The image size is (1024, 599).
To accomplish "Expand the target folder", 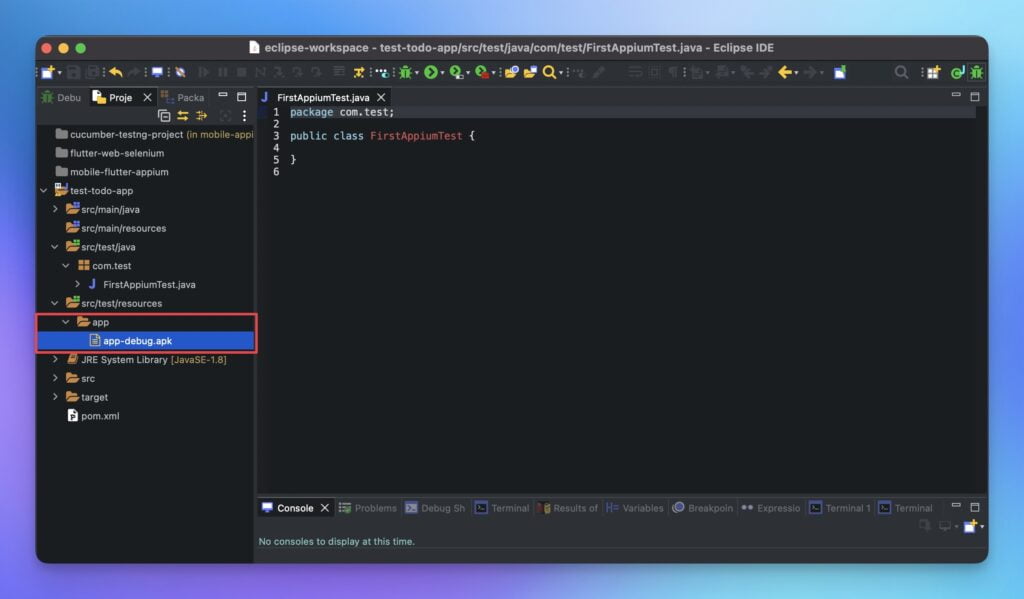I will pyautogui.click(x=56, y=397).
